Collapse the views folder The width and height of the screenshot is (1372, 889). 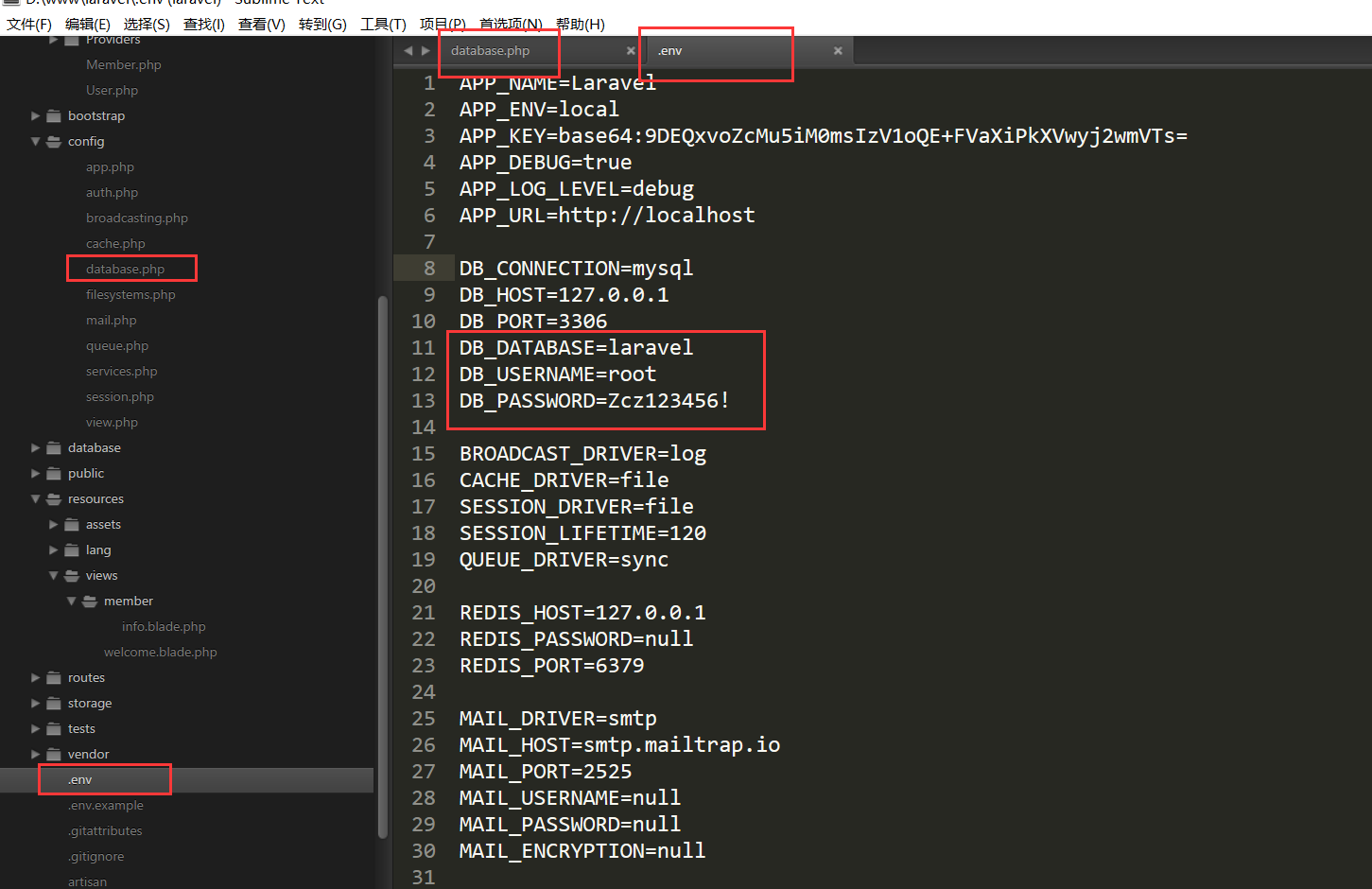tap(54, 576)
